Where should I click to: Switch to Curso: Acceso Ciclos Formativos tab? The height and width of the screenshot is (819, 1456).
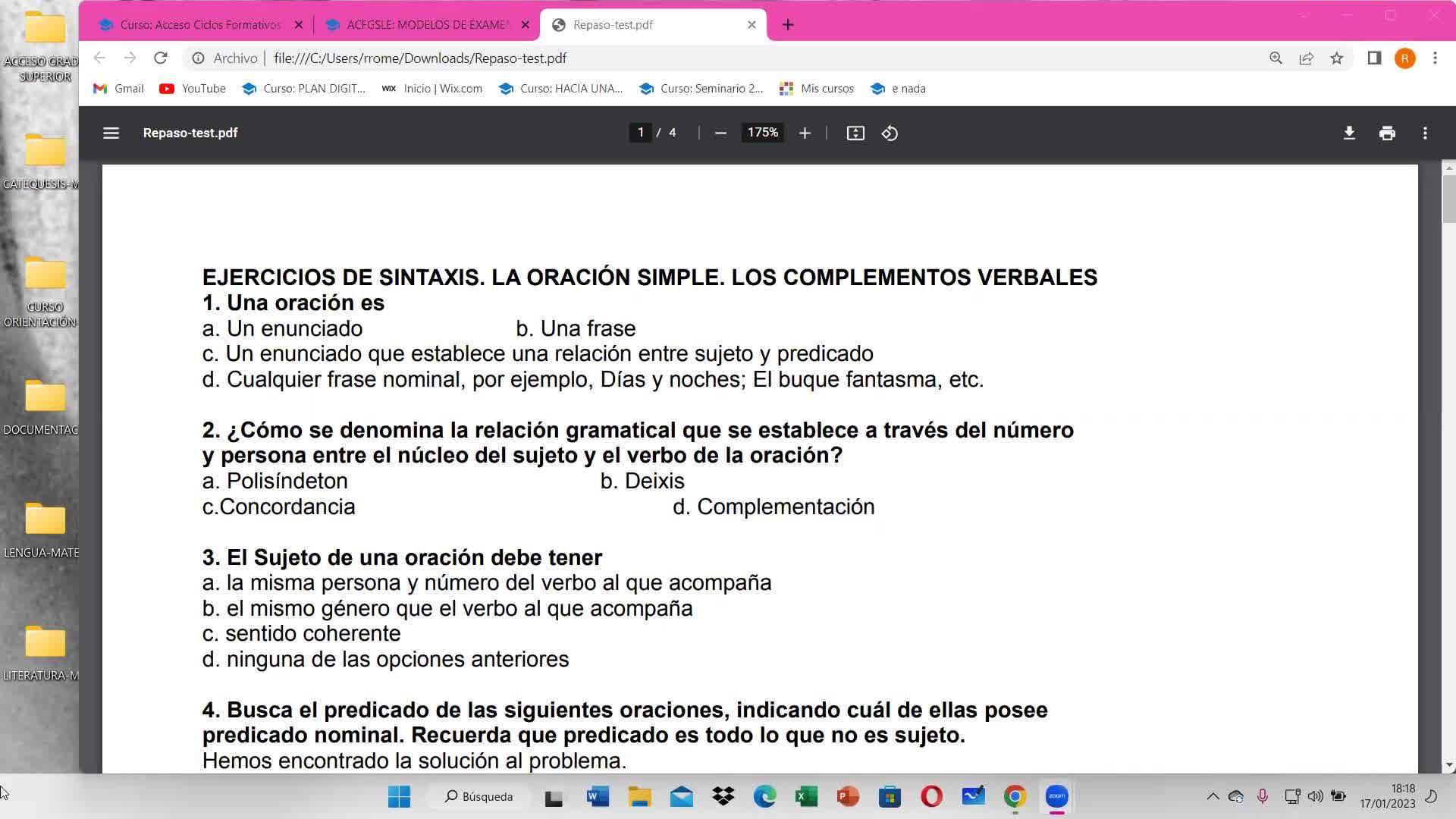pyautogui.click(x=199, y=25)
